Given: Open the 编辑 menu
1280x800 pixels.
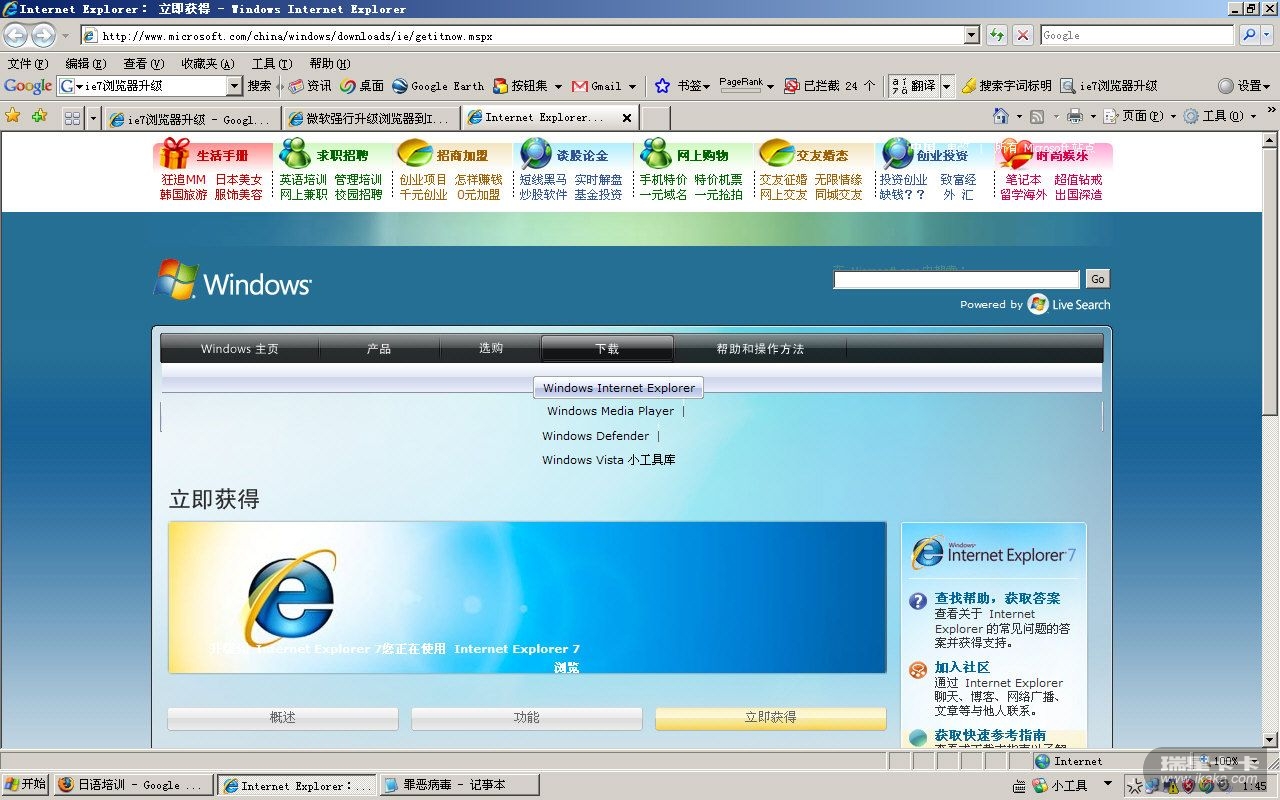Looking at the screenshot, I should (x=85, y=63).
